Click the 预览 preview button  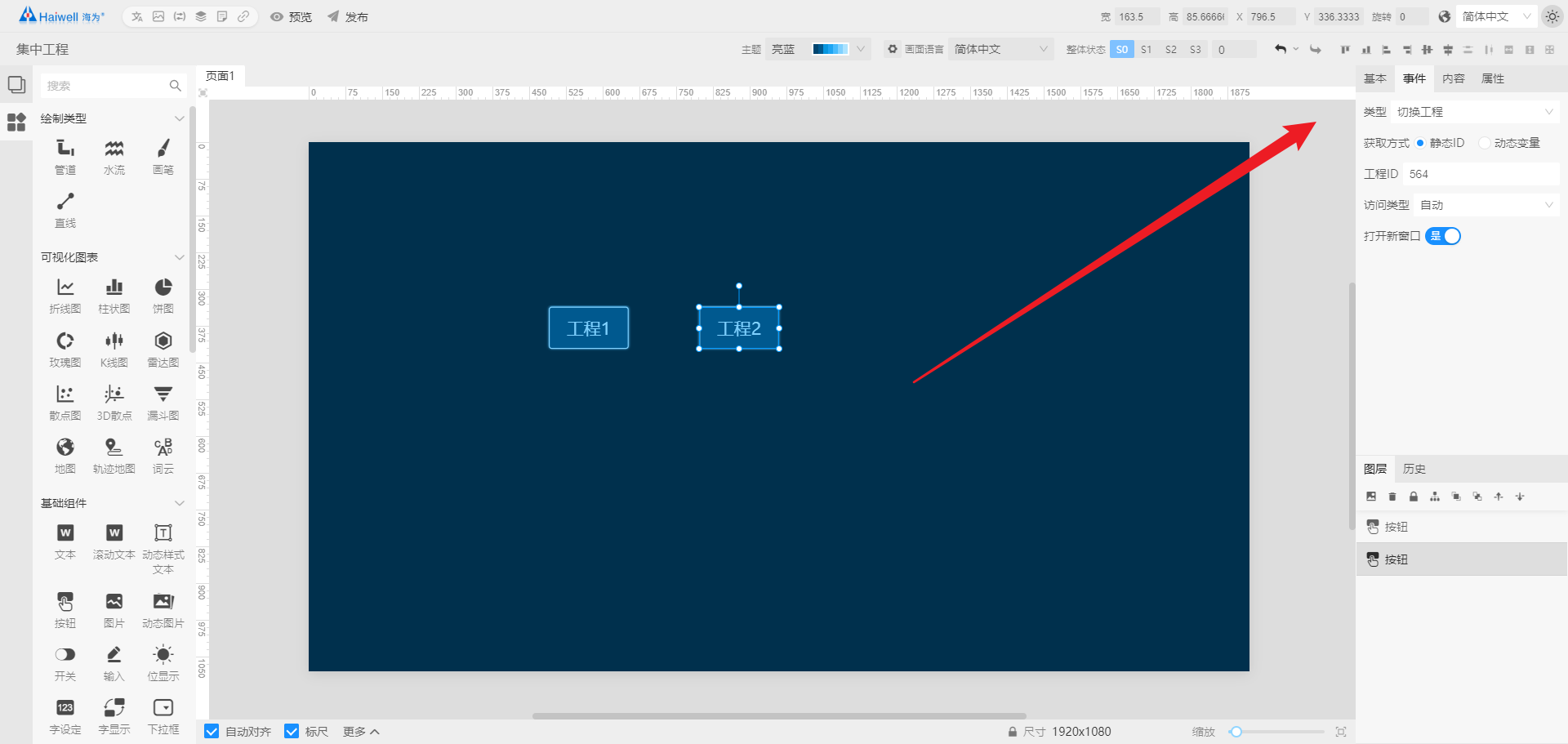coord(292,16)
